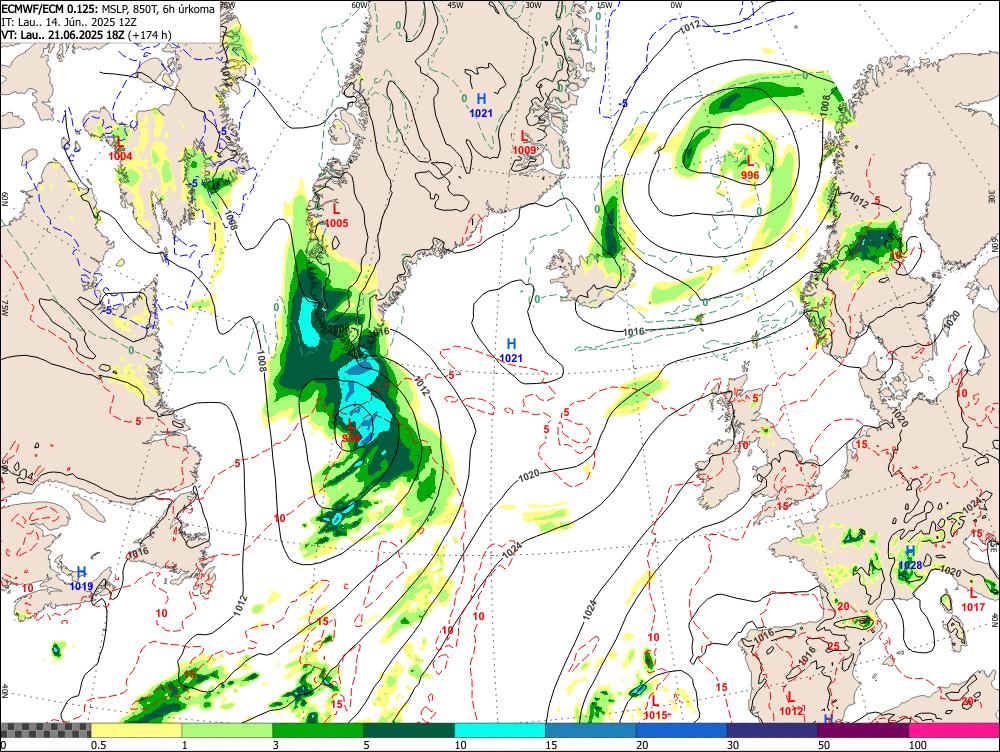Click the red '25' isotherm label over Spain
Screen dimensions: 1000x752
[833, 646]
